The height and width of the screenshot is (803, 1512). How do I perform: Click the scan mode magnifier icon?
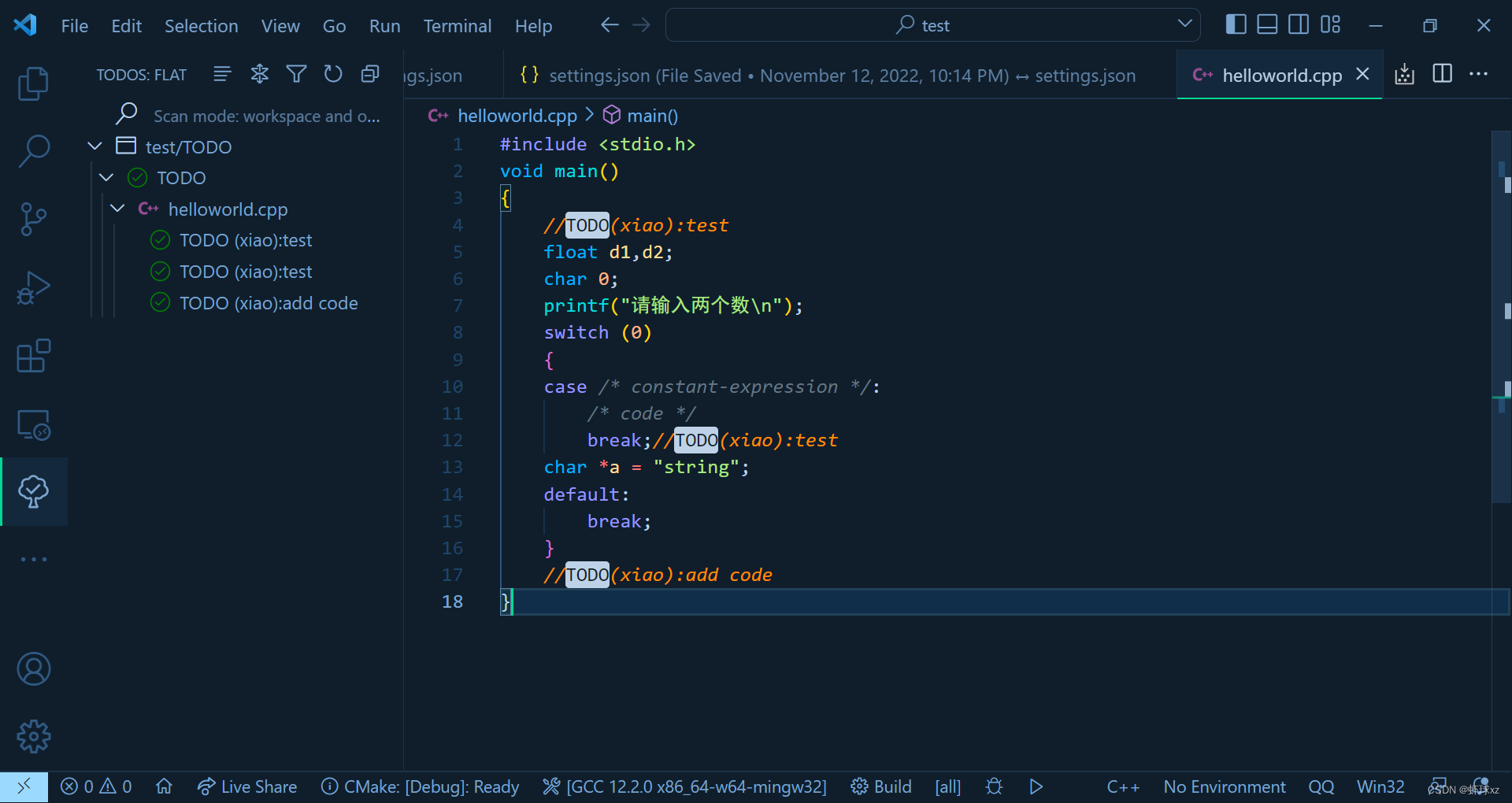pos(126,114)
